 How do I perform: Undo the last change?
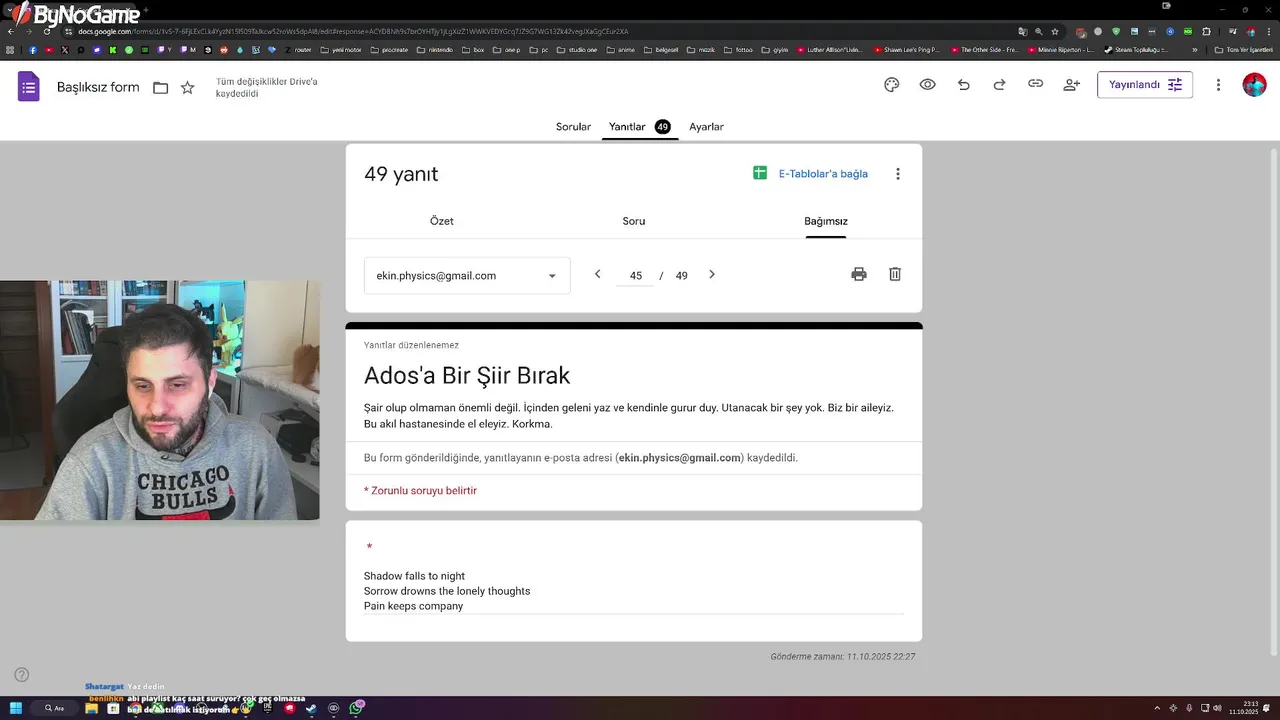pyautogui.click(x=964, y=85)
